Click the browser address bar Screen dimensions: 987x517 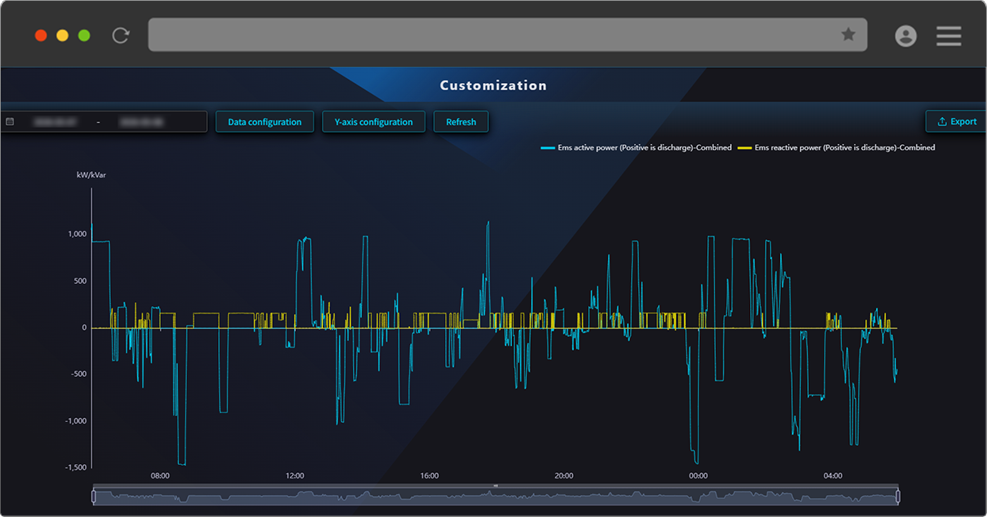point(507,35)
